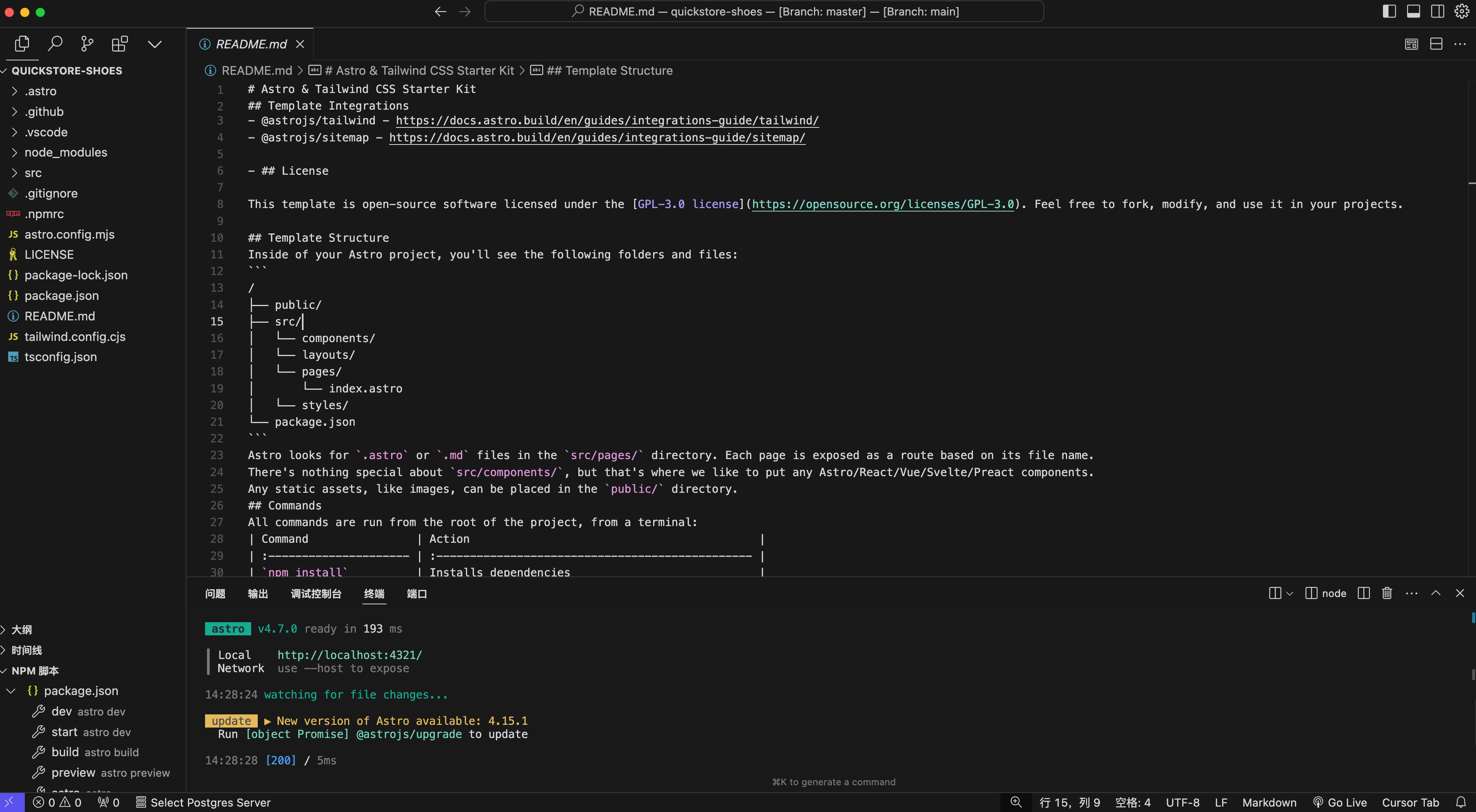This screenshot has width=1476, height=812.
Task: Click the command center search box
Action: (x=764, y=12)
